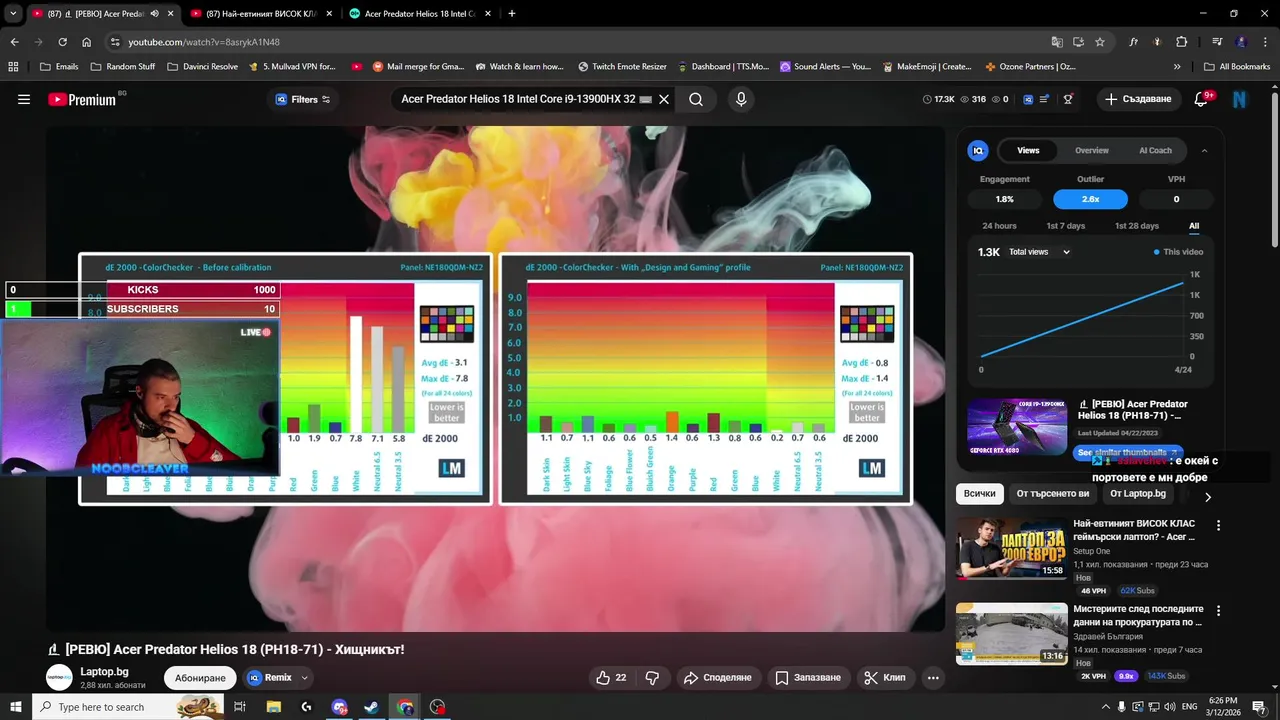Screen dimensions: 1280x720
Task: Open the Setup One video thumbnail
Action: pyautogui.click(x=1011, y=548)
